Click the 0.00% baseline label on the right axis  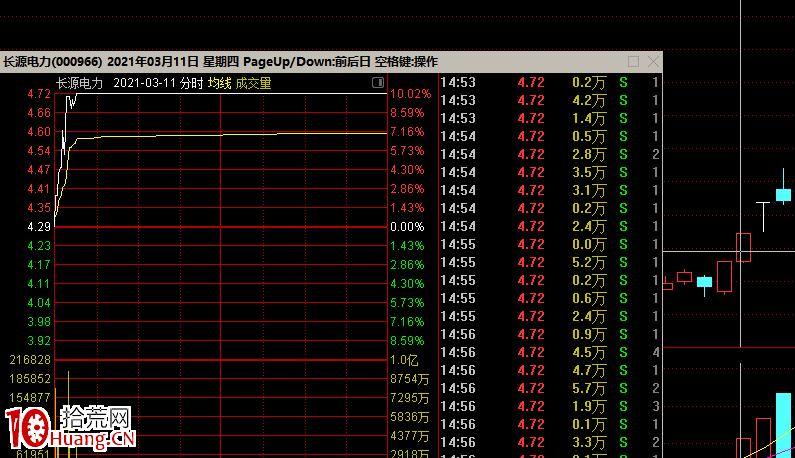click(x=407, y=227)
